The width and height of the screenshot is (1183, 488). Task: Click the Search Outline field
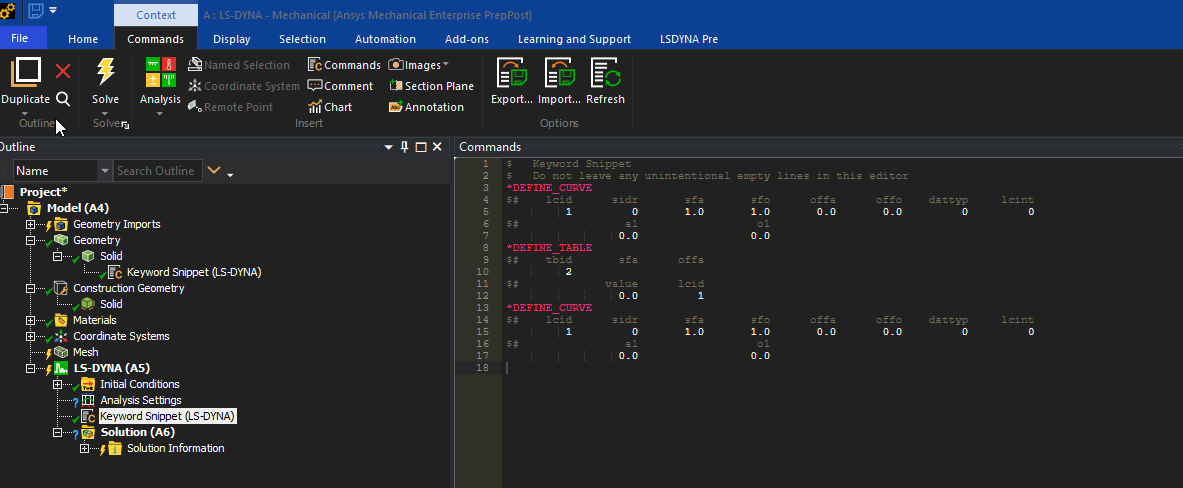157,171
